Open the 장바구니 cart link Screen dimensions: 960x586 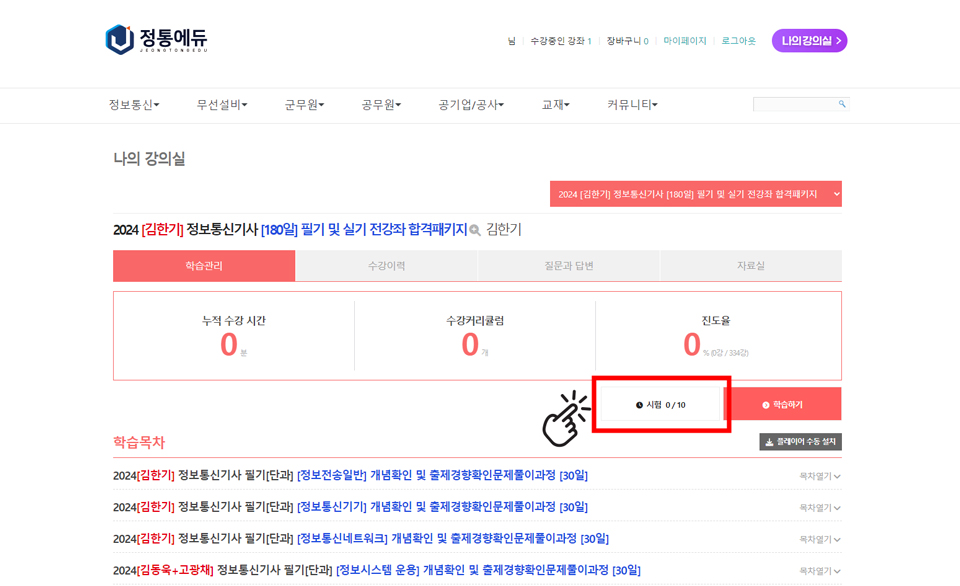(x=627, y=41)
